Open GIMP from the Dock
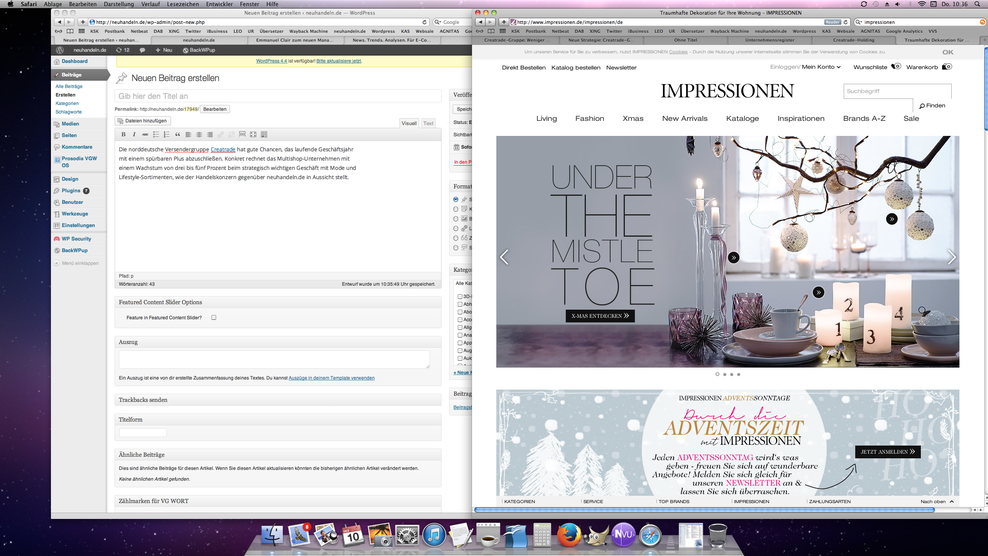 coord(596,535)
